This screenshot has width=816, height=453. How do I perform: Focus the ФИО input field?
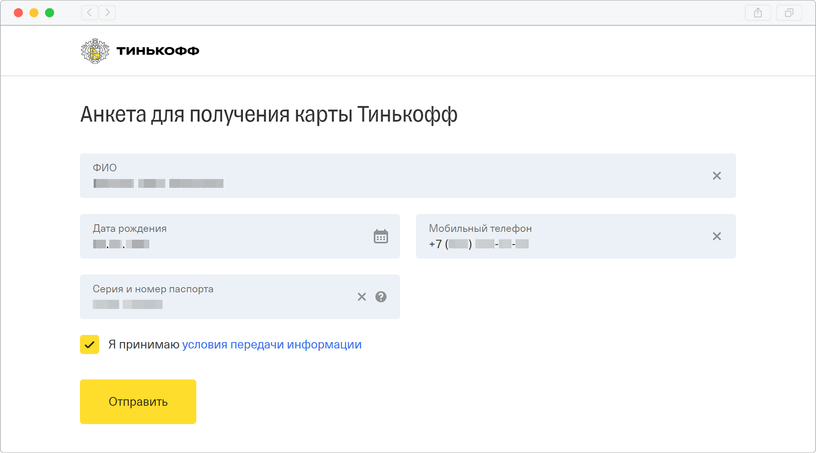[x=407, y=175]
